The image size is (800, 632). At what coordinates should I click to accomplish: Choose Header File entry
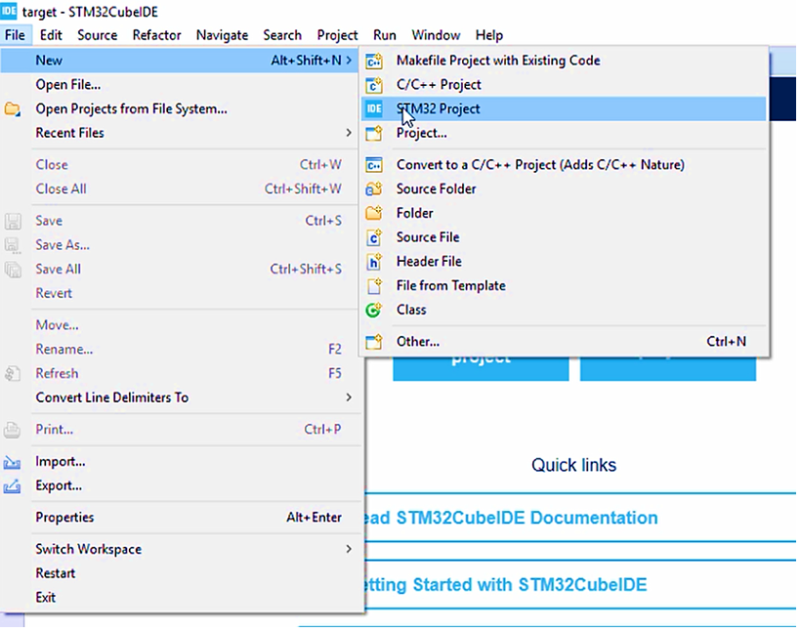(x=564, y=261)
